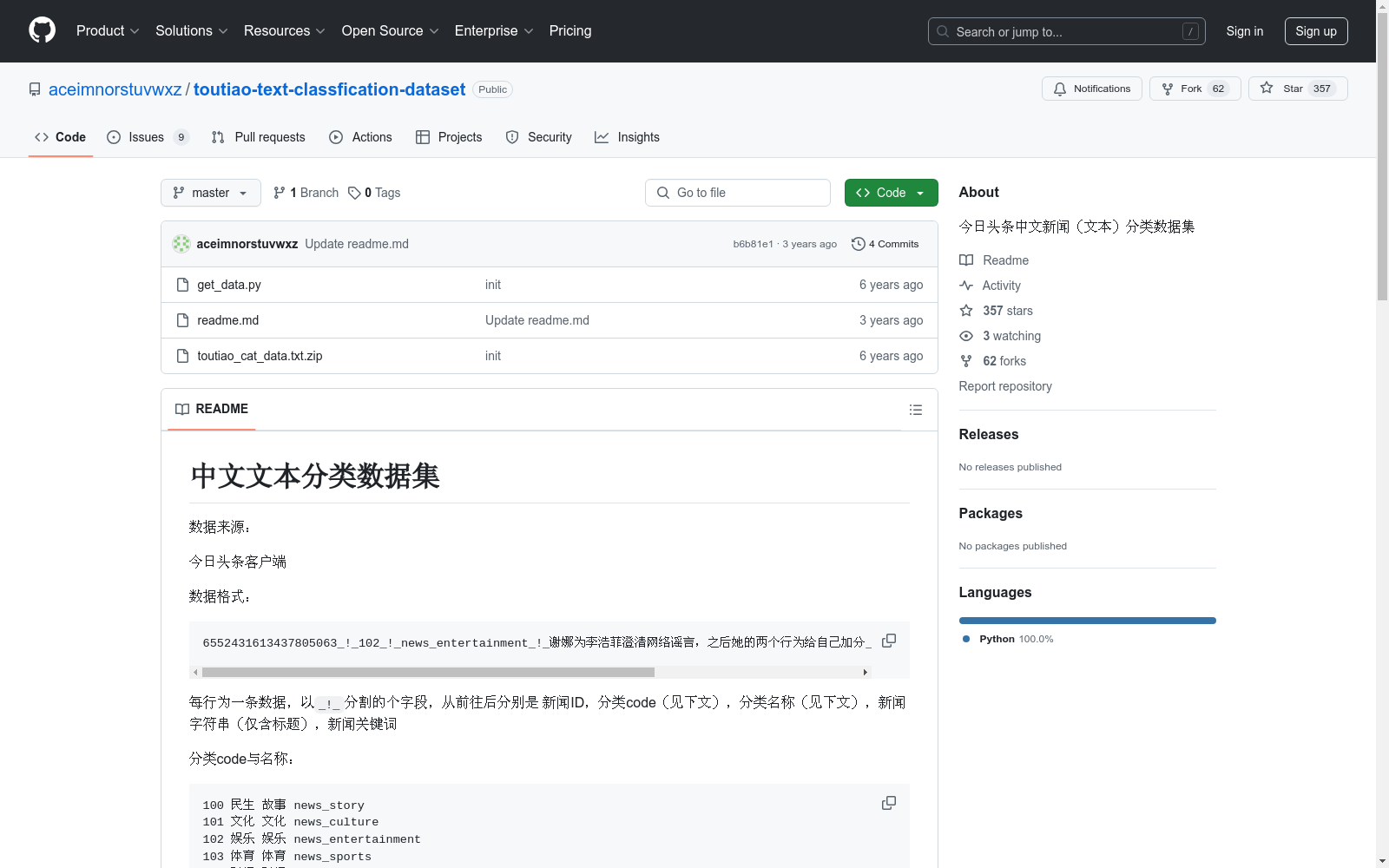Star this repository
1389x868 pixels.
pos(1297,89)
